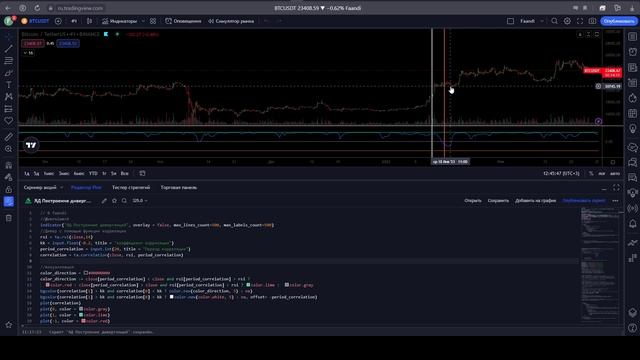This screenshot has width=640, height=360.
Task: Open the Faandi layout name dropdown
Action: [531, 21]
